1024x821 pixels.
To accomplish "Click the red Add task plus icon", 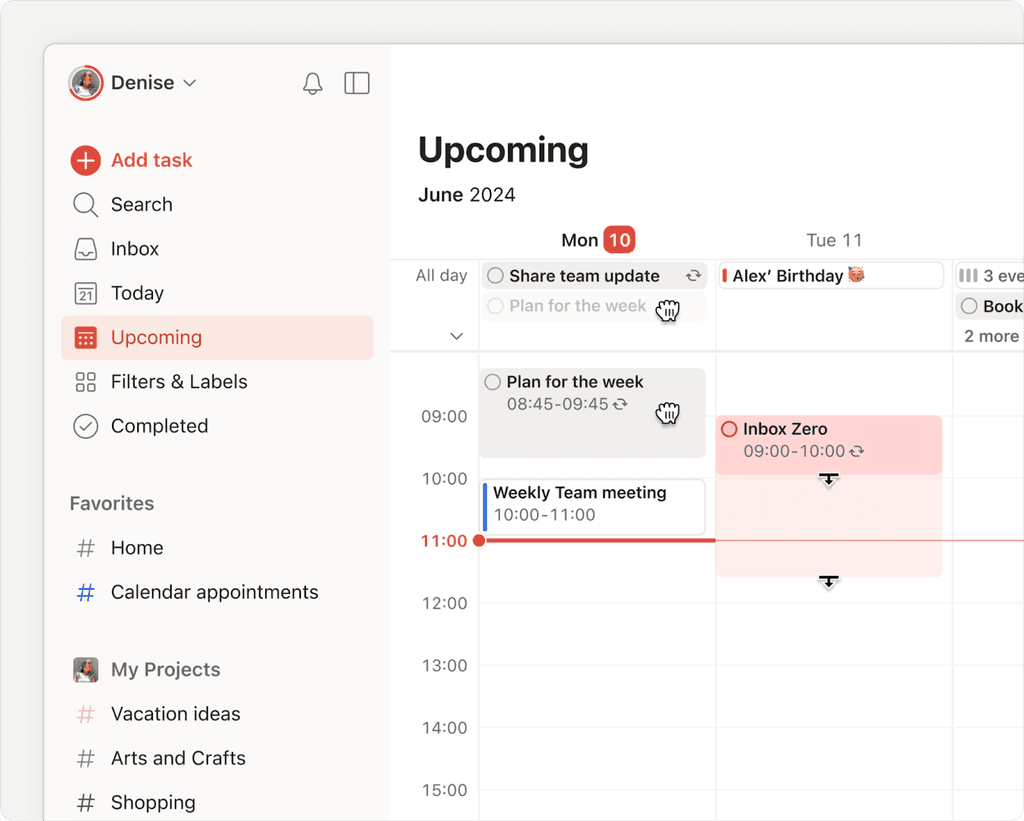I will pyautogui.click(x=86, y=160).
